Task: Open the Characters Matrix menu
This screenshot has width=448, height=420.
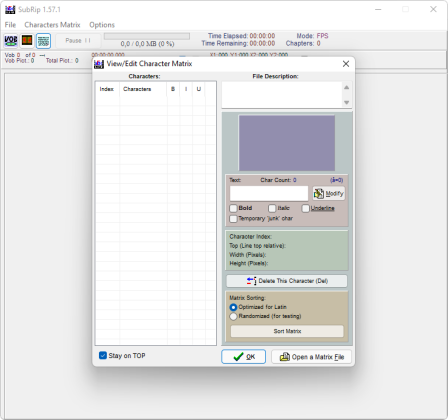Action: tap(52, 25)
